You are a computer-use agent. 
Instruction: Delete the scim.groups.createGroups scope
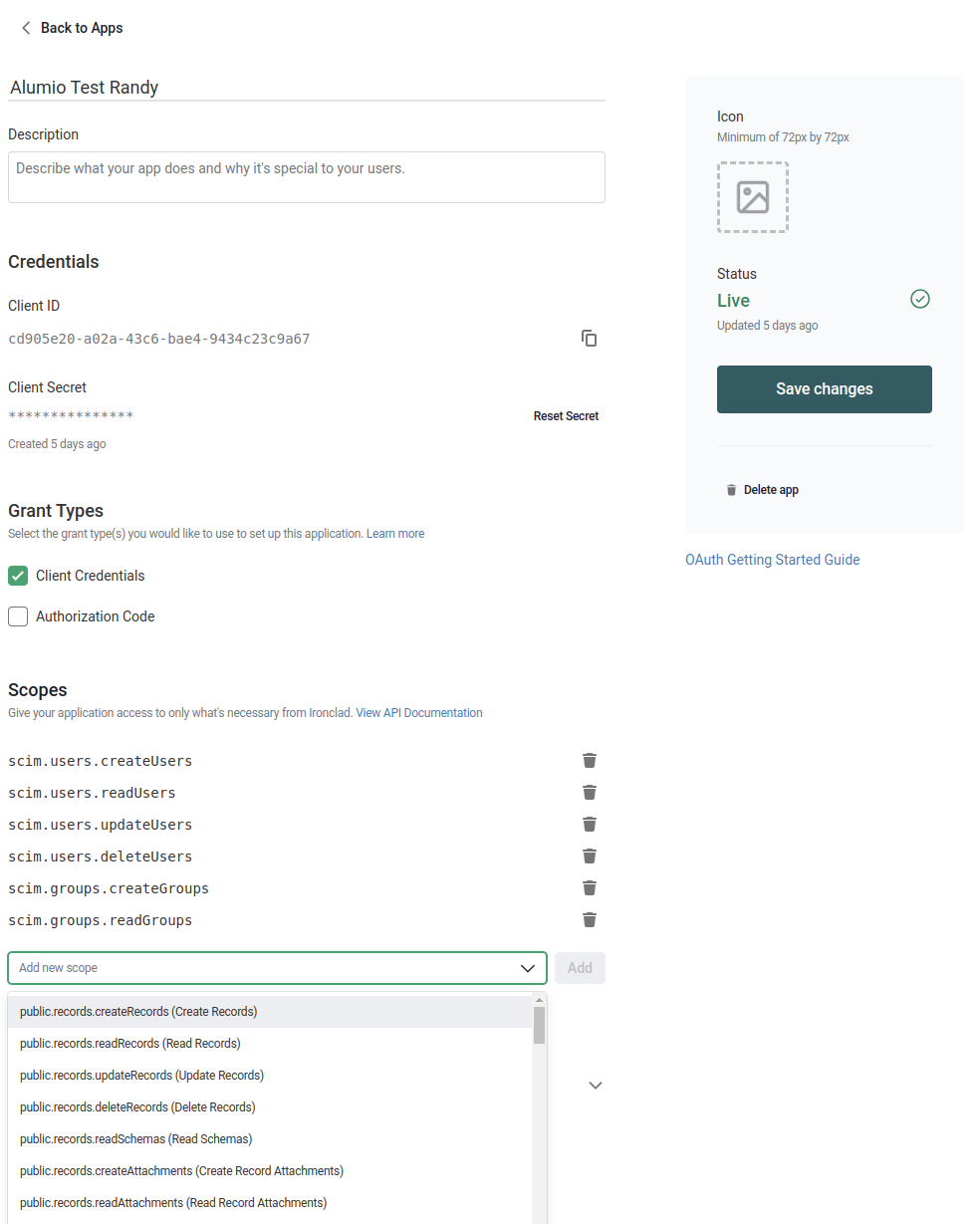[x=590, y=888]
